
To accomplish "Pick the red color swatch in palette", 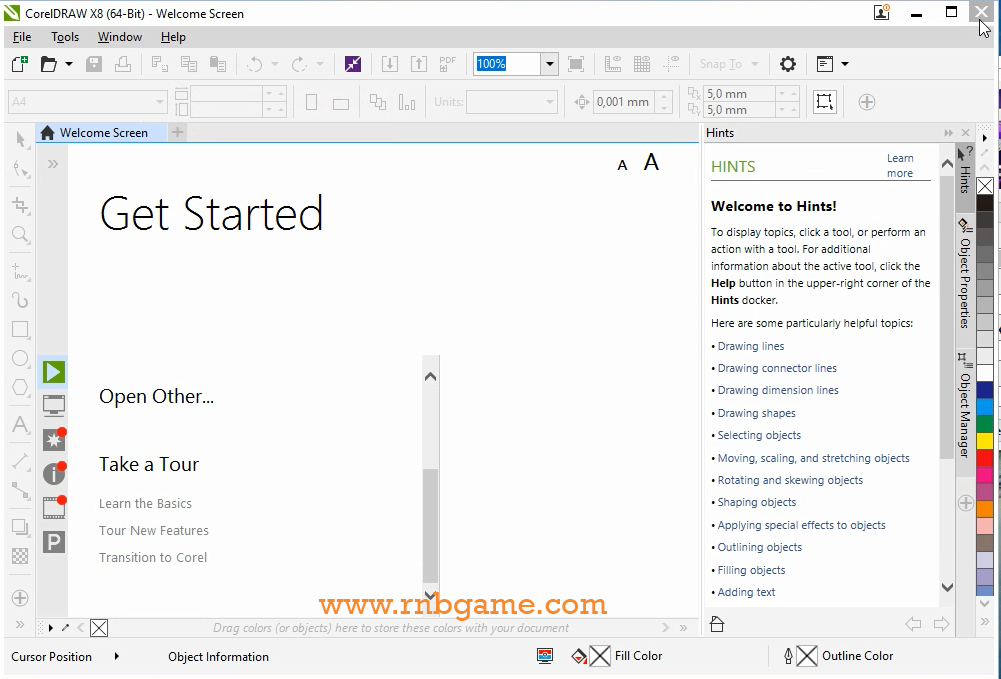I will [x=985, y=458].
